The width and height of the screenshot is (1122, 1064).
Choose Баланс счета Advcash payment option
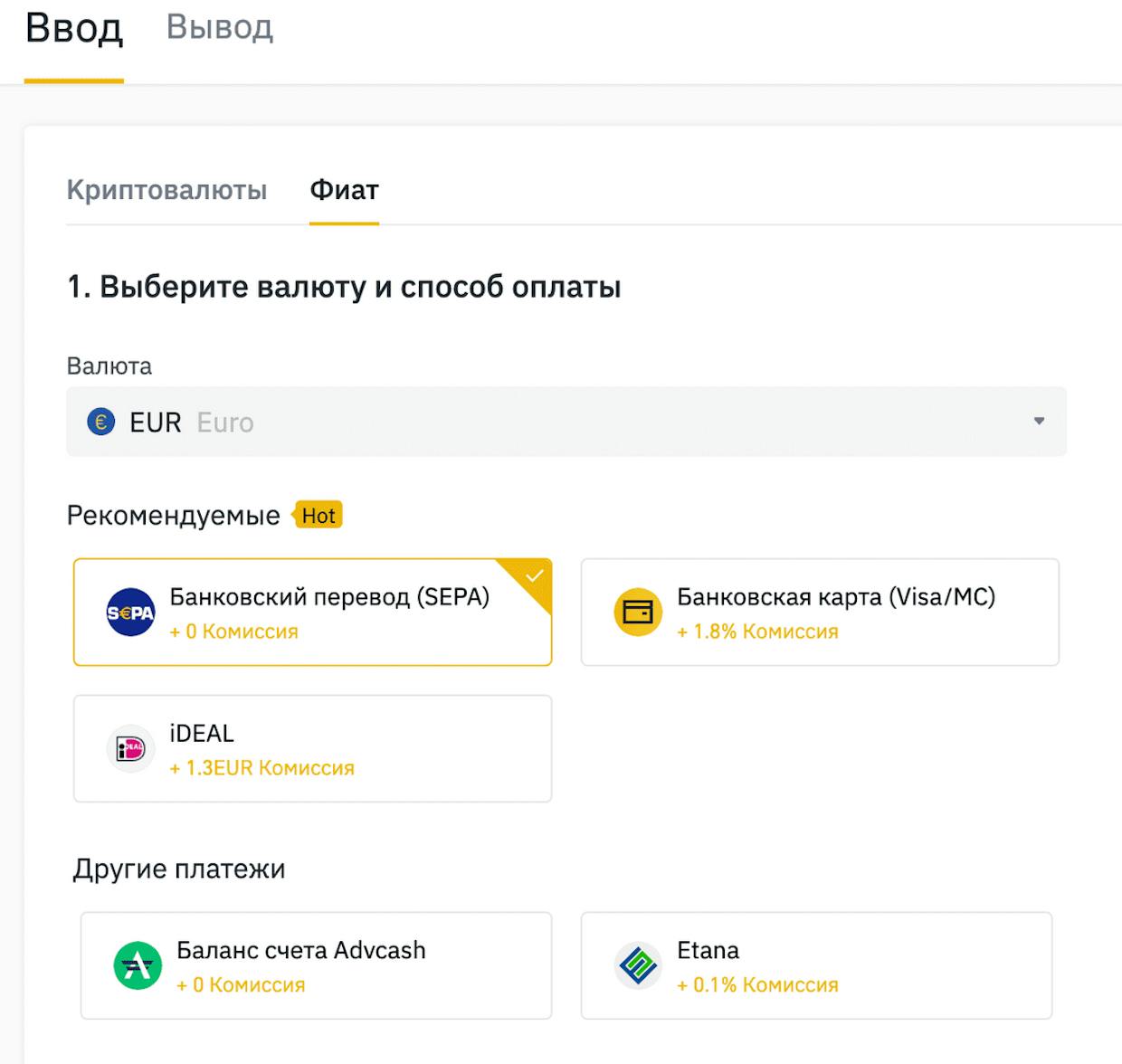point(316,965)
